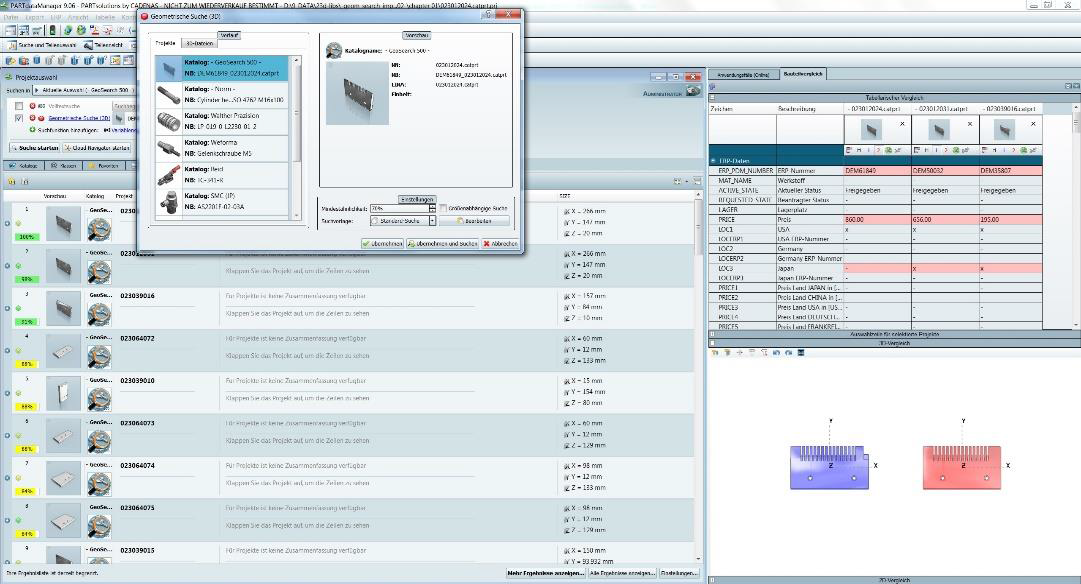Click the green plus to add a search method

[x=33, y=130]
